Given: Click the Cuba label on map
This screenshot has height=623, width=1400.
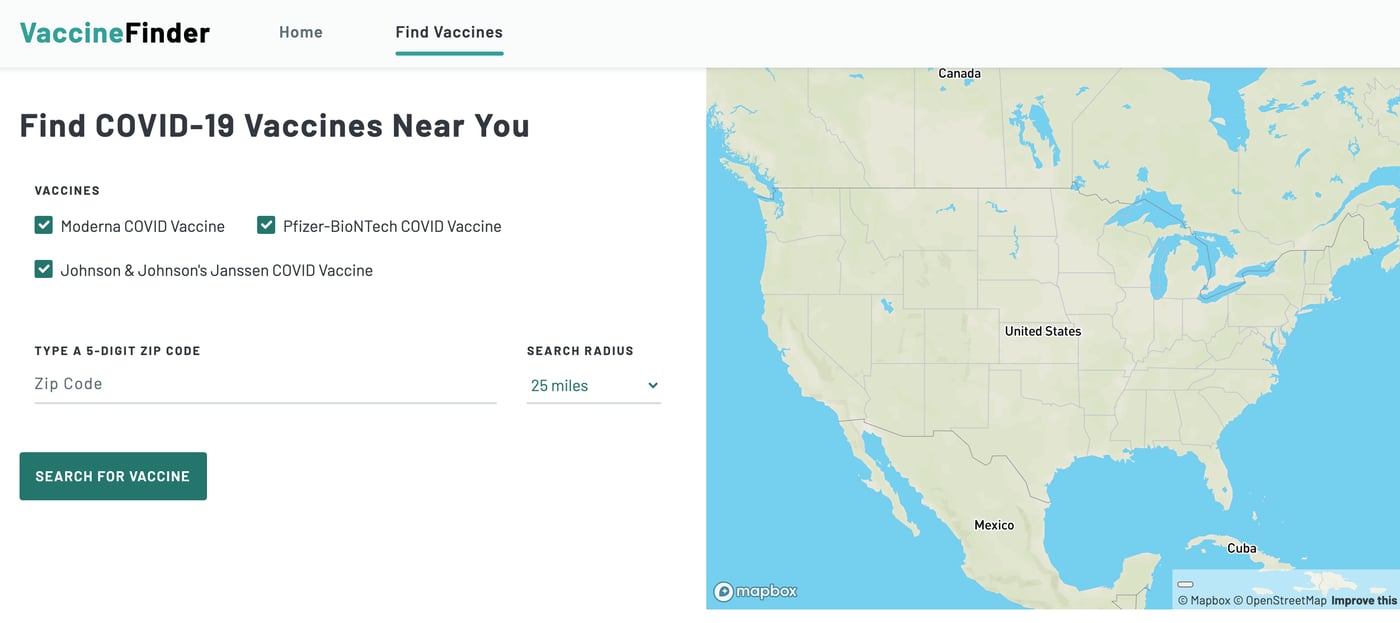Looking at the screenshot, I should tap(1241, 548).
